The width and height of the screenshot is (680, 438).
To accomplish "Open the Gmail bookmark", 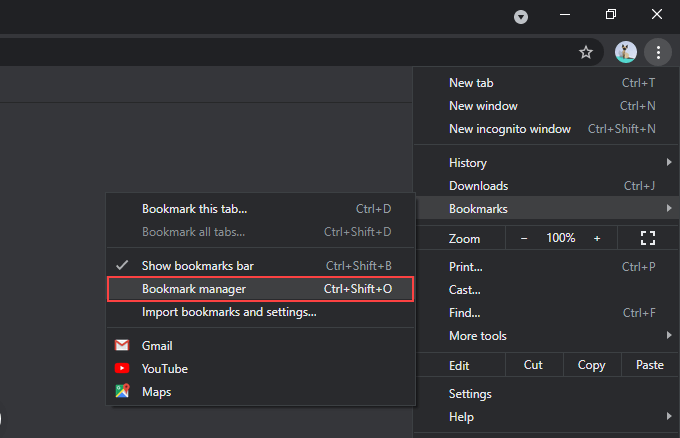I will pos(157,345).
